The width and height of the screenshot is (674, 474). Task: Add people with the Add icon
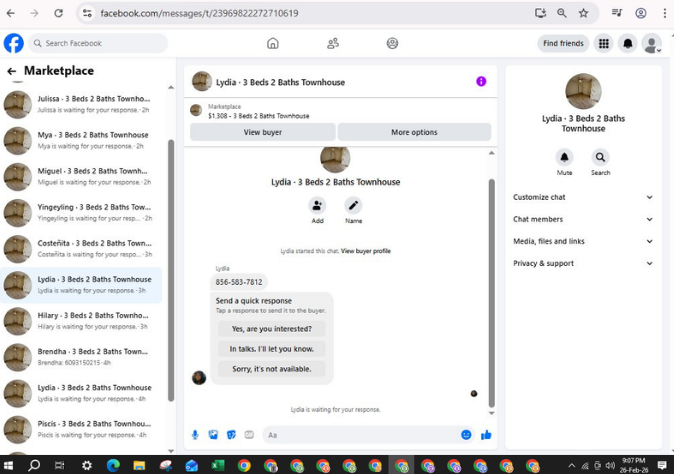[x=317, y=205]
